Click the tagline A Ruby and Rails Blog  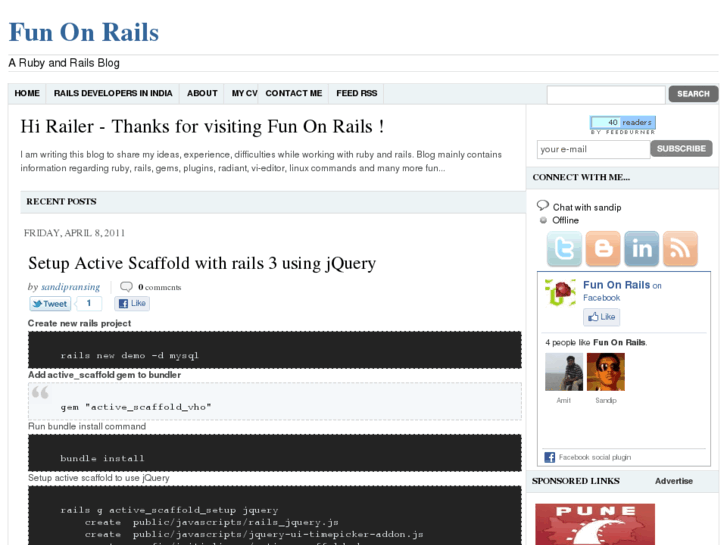64,63
